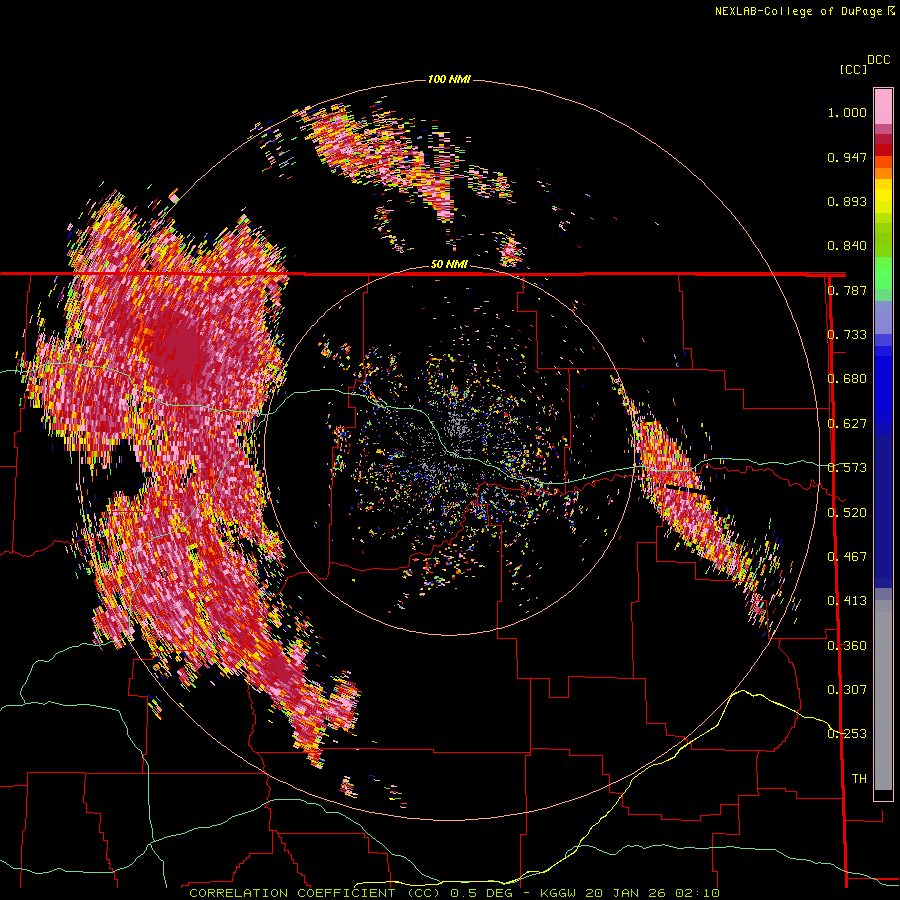Click the 0.840 color scale value
Viewport: 900px width, 900px height.
[x=847, y=246]
